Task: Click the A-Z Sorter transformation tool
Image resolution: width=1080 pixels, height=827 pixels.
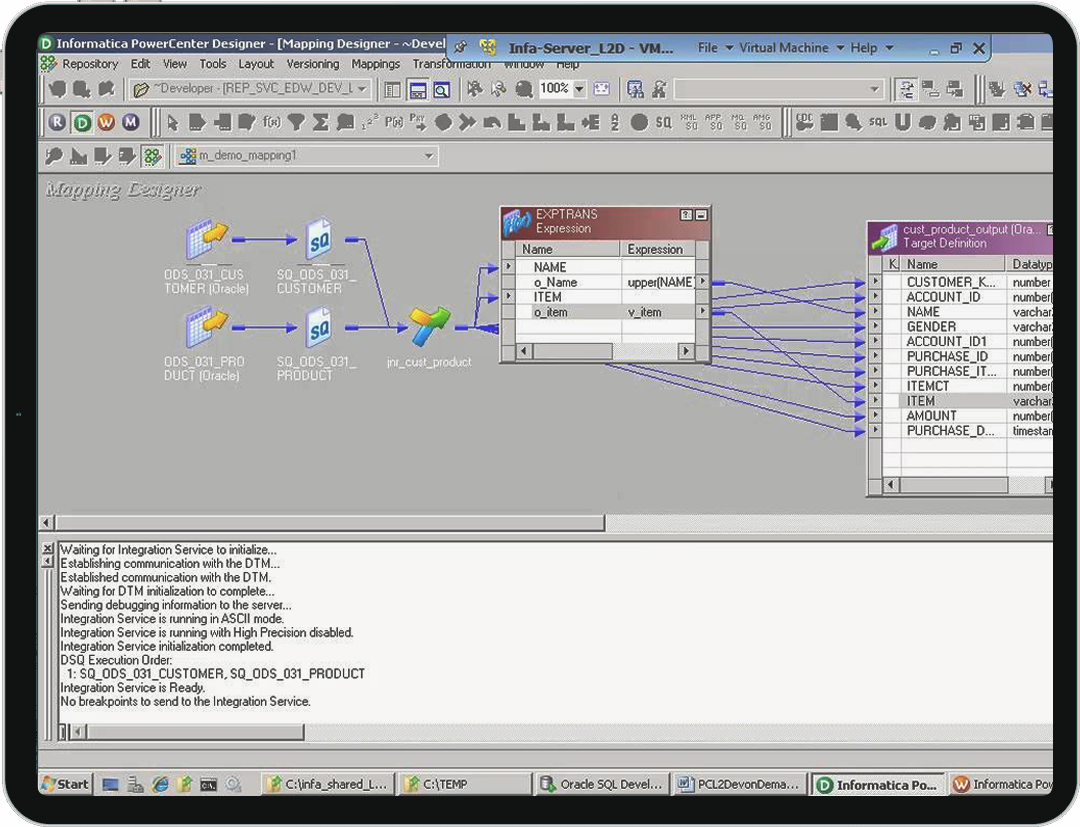Action: click(614, 123)
